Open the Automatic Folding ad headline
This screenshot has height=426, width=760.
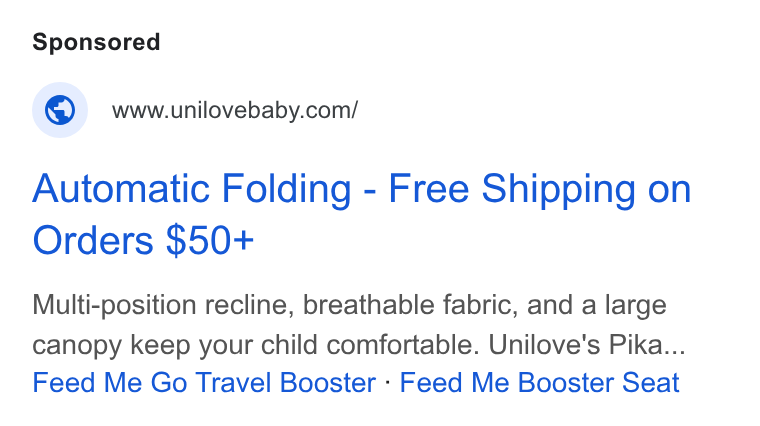coord(362,214)
